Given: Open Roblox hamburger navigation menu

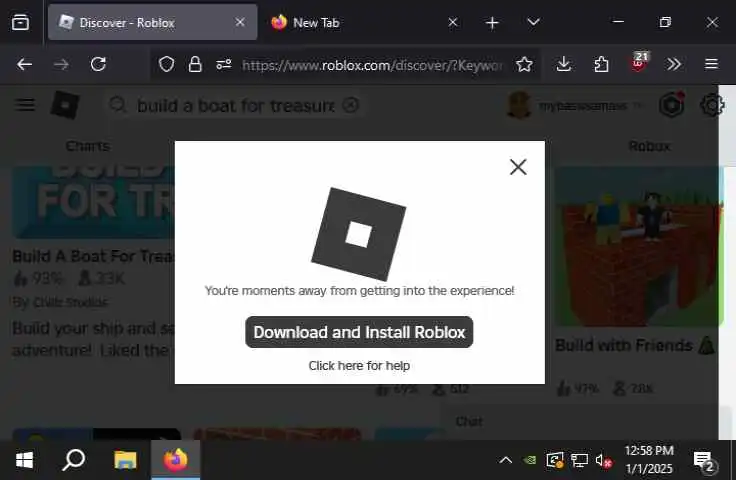Looking at the screenshot, I should tap(25, 105).
